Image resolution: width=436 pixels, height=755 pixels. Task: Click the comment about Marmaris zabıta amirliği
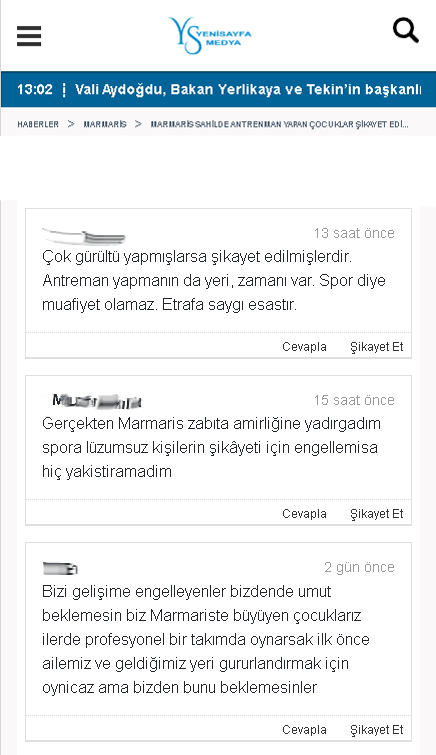(211, 447)
